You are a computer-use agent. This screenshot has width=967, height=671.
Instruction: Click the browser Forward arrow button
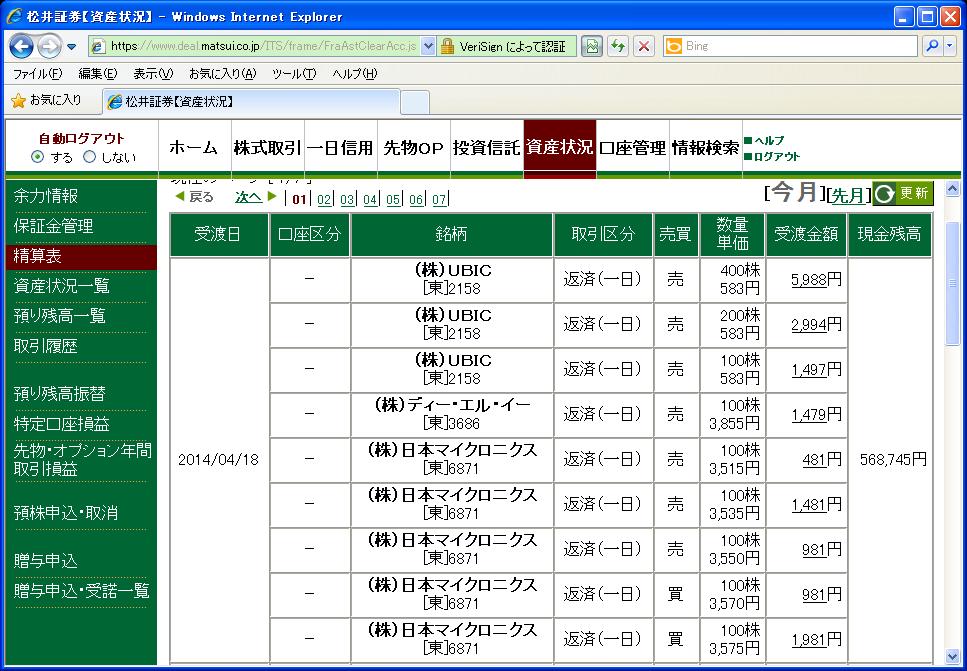coord(49,46)
